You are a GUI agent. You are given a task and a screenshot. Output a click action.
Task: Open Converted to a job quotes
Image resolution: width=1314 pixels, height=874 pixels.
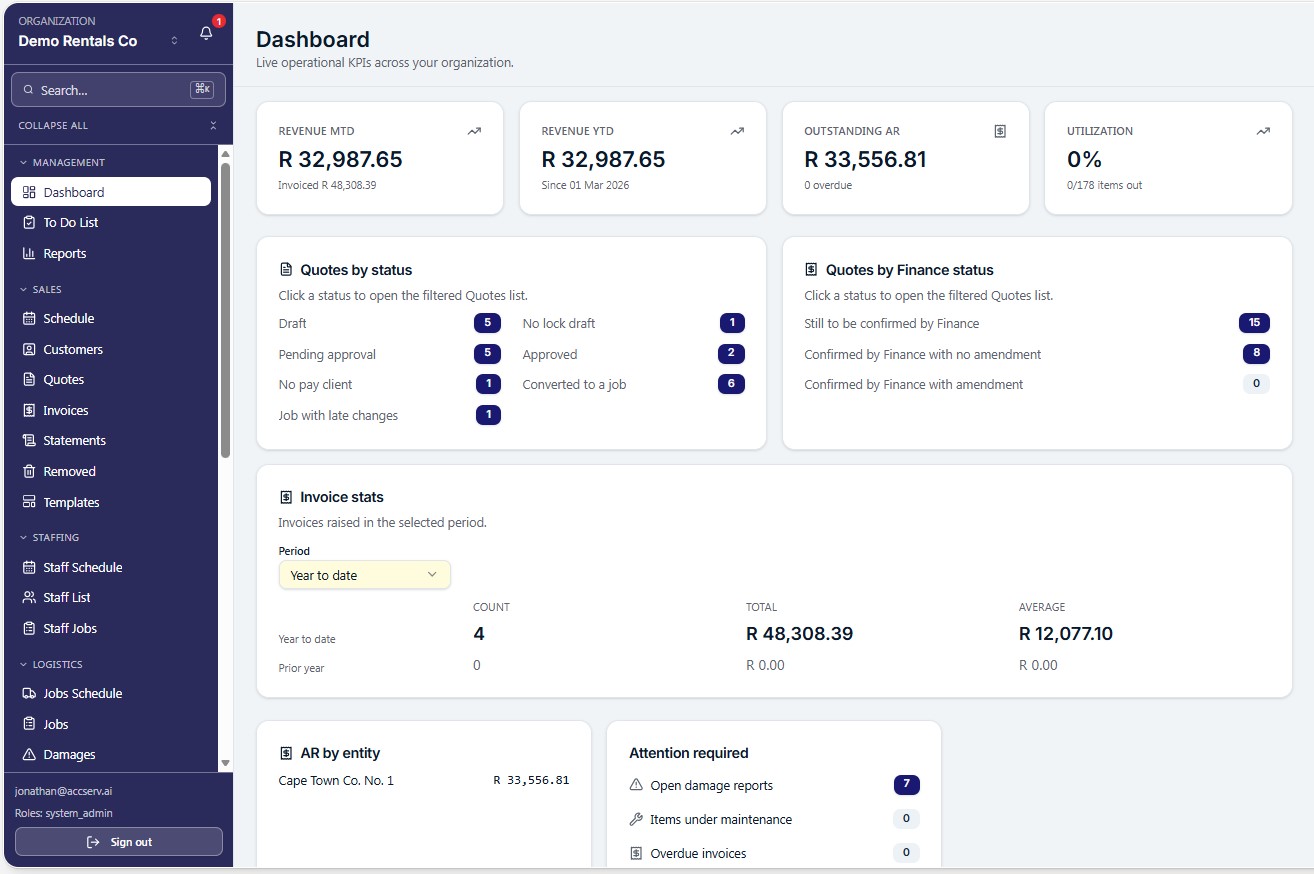(634, 384)
